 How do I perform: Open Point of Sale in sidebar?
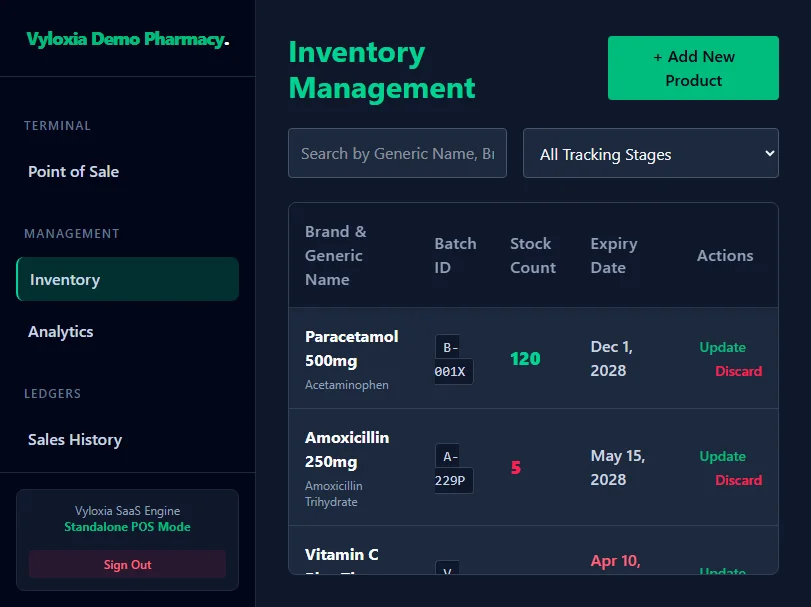73,172
